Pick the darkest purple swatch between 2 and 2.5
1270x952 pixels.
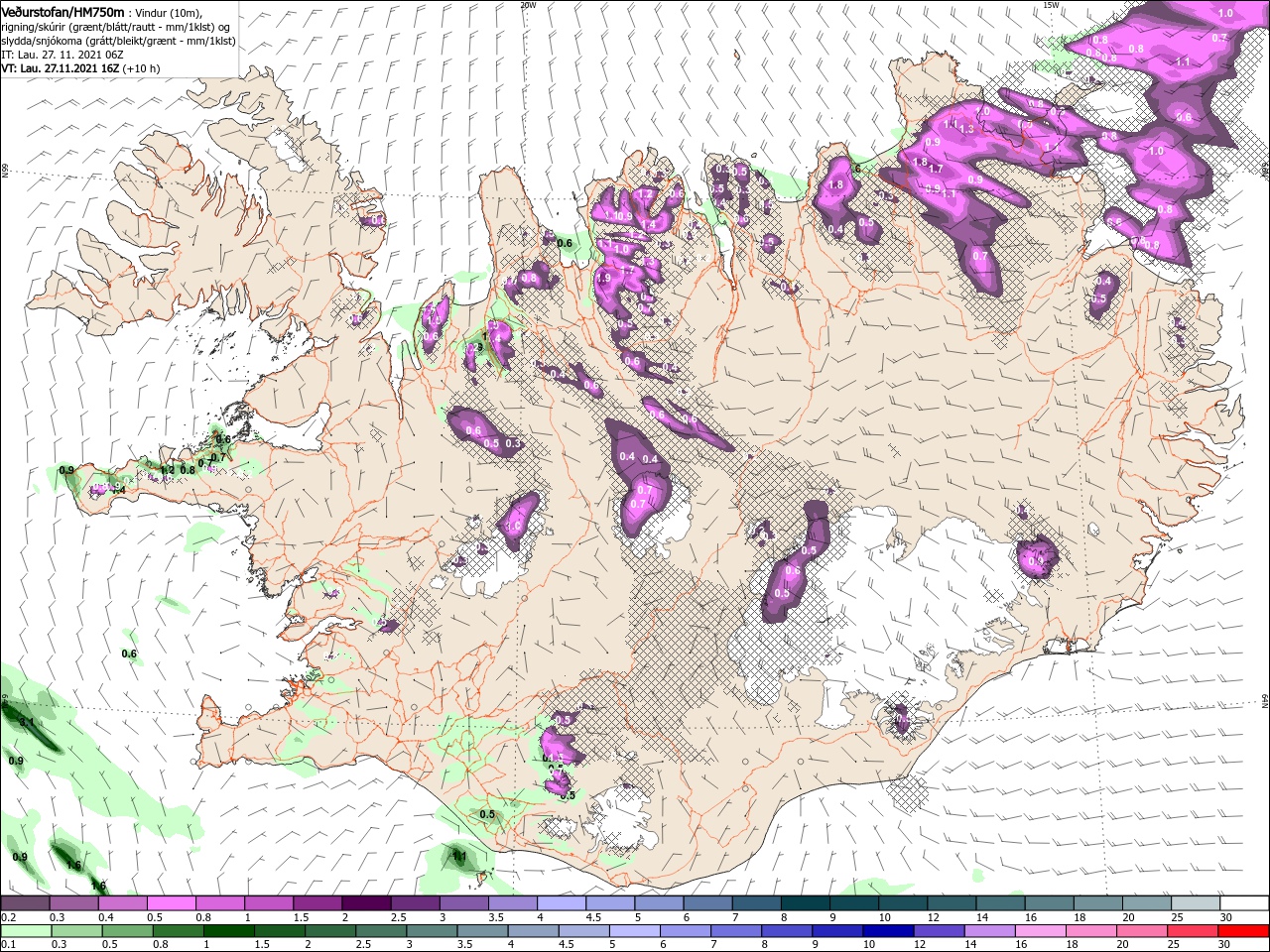click(x=366, y=903)
